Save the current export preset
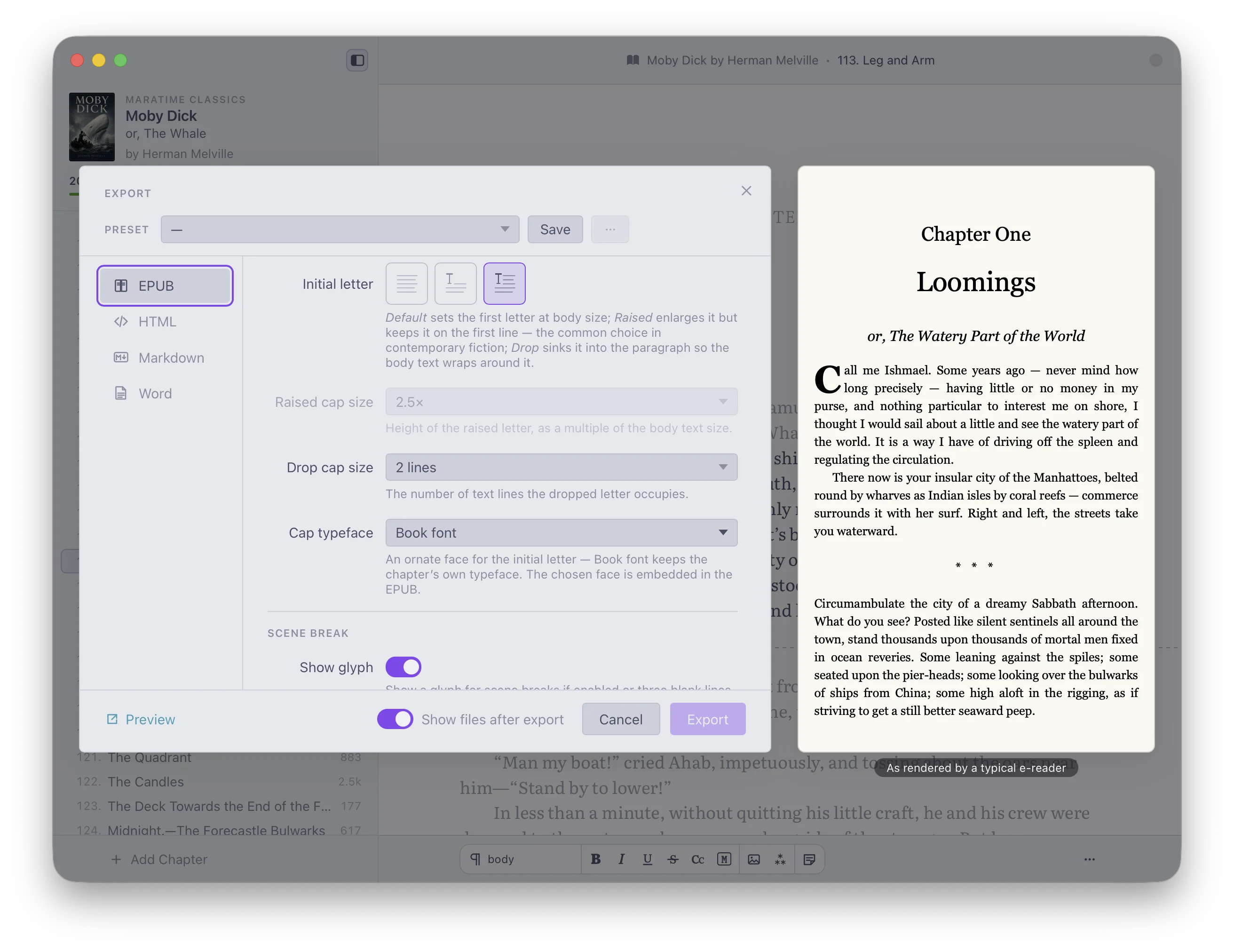 (x=555, y=230)
